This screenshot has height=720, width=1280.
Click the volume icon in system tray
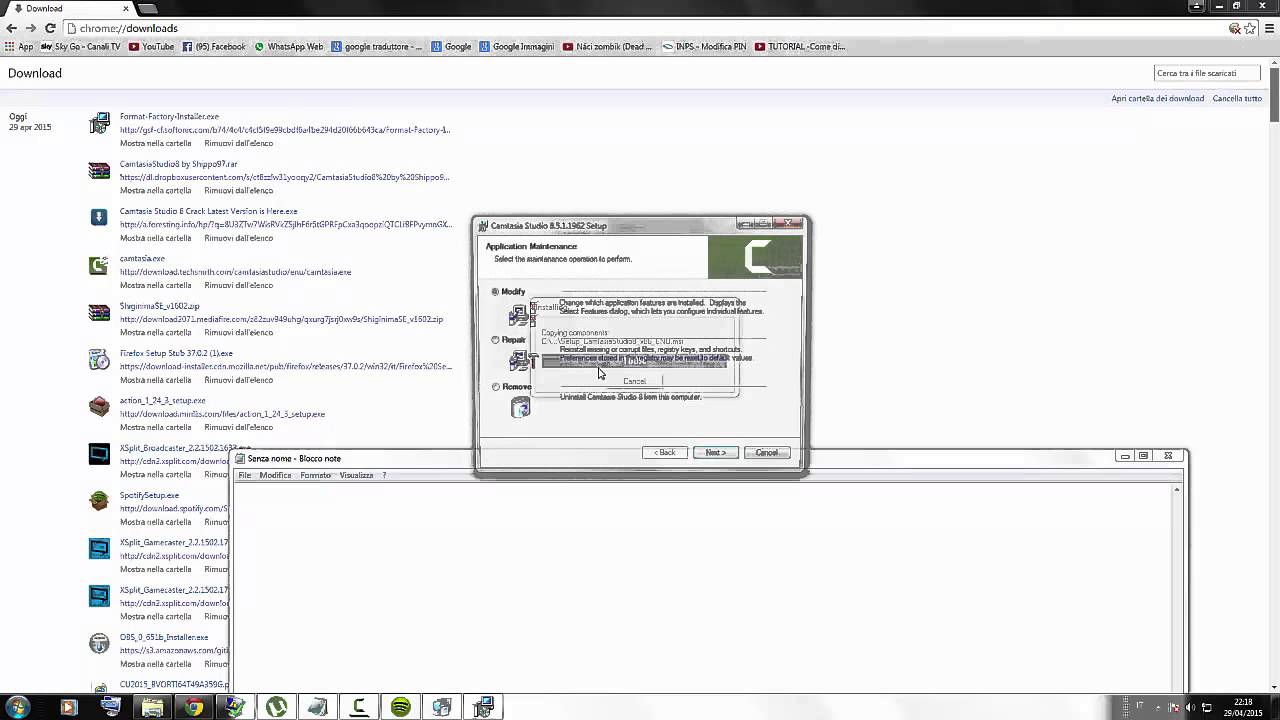1190,707
